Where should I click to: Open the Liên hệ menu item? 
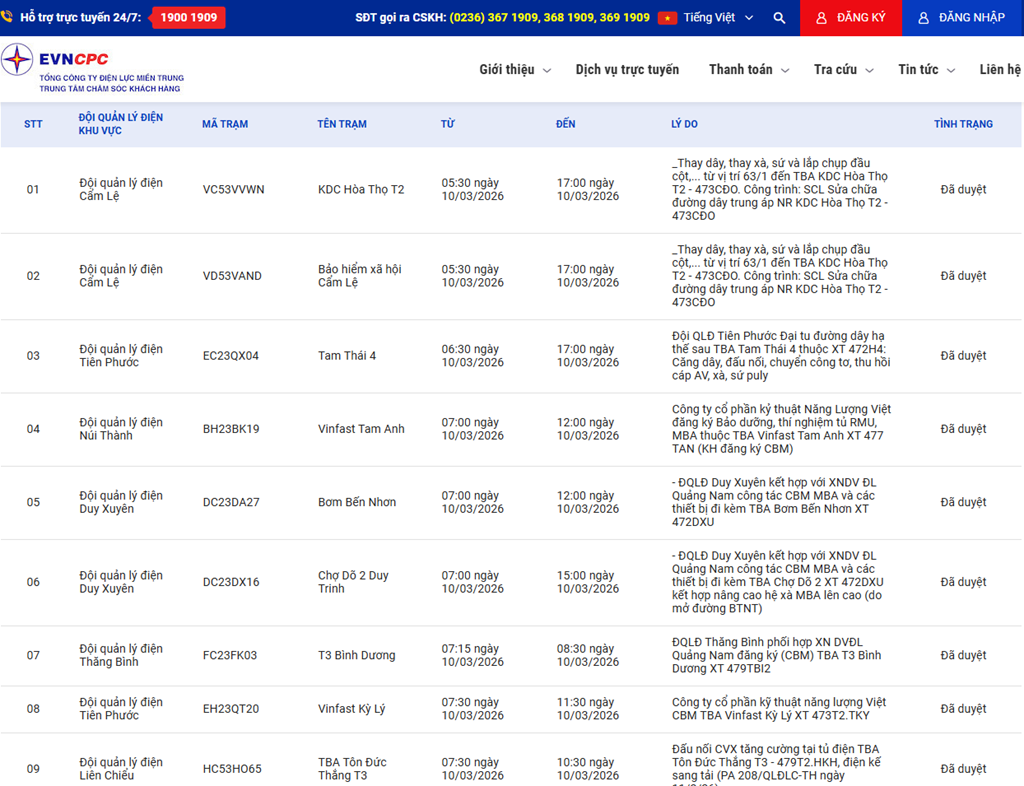tap(1000, 70)
